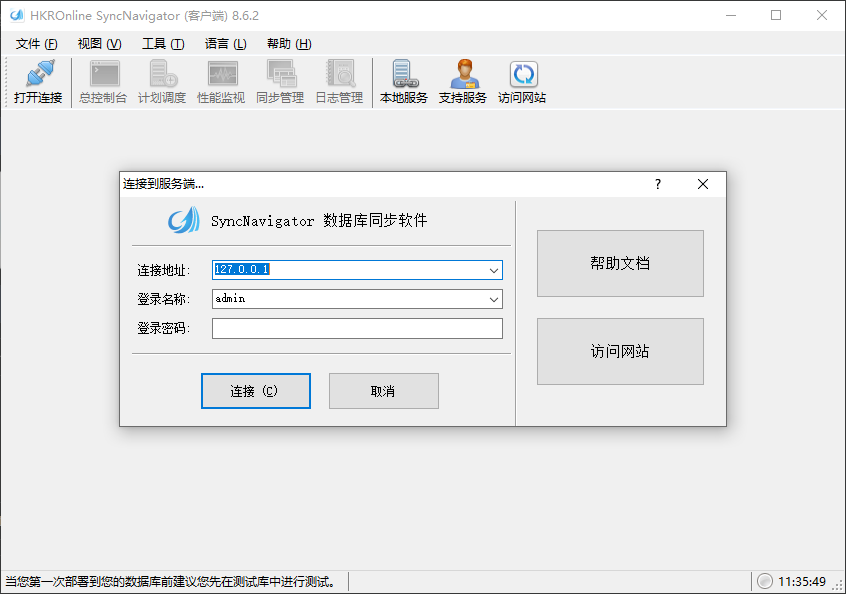Click the 登录密码: label
Image resolution: width=846 pixels, height=594 pixels.
click(163, 328)
